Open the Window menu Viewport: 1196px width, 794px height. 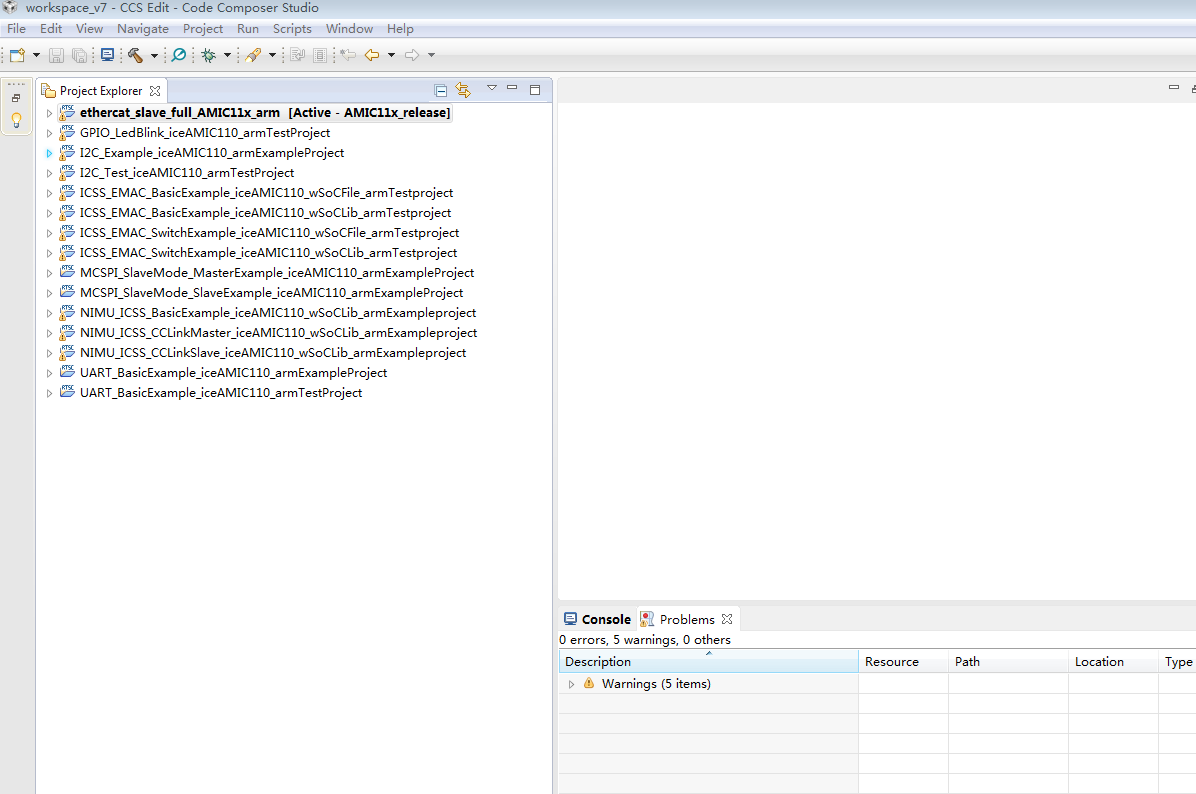point(349,29)
